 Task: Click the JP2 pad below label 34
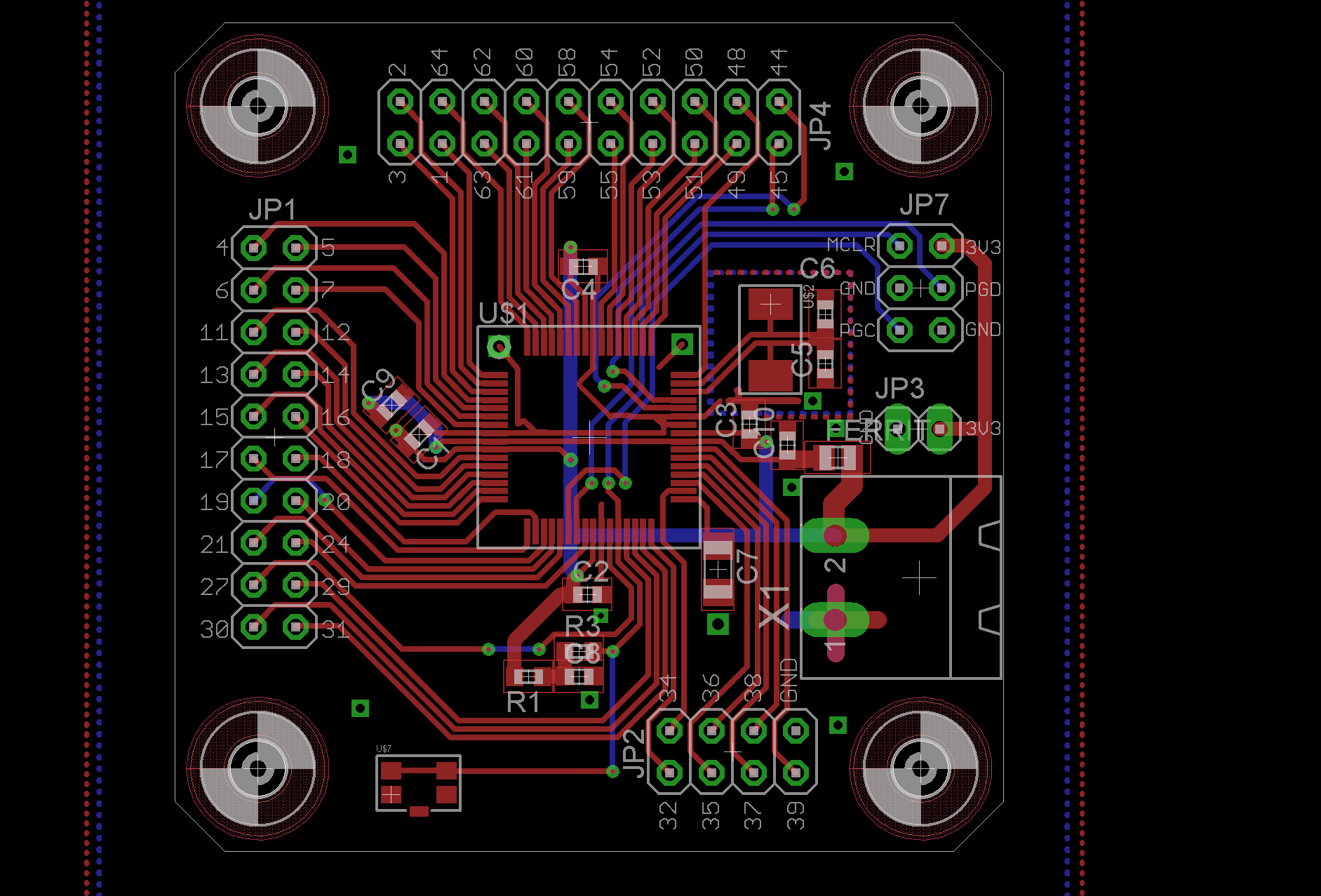tap(669, 731)
